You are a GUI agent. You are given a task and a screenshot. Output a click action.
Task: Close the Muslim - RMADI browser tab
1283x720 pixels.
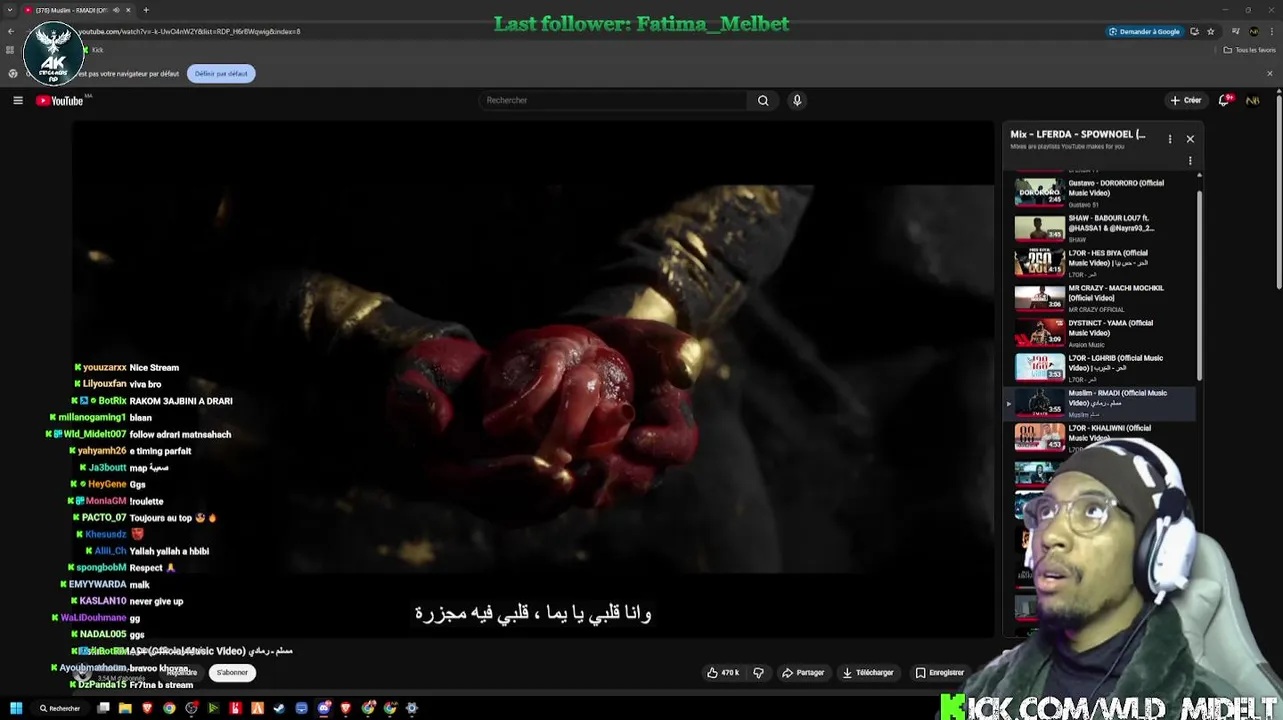point(128,10)
